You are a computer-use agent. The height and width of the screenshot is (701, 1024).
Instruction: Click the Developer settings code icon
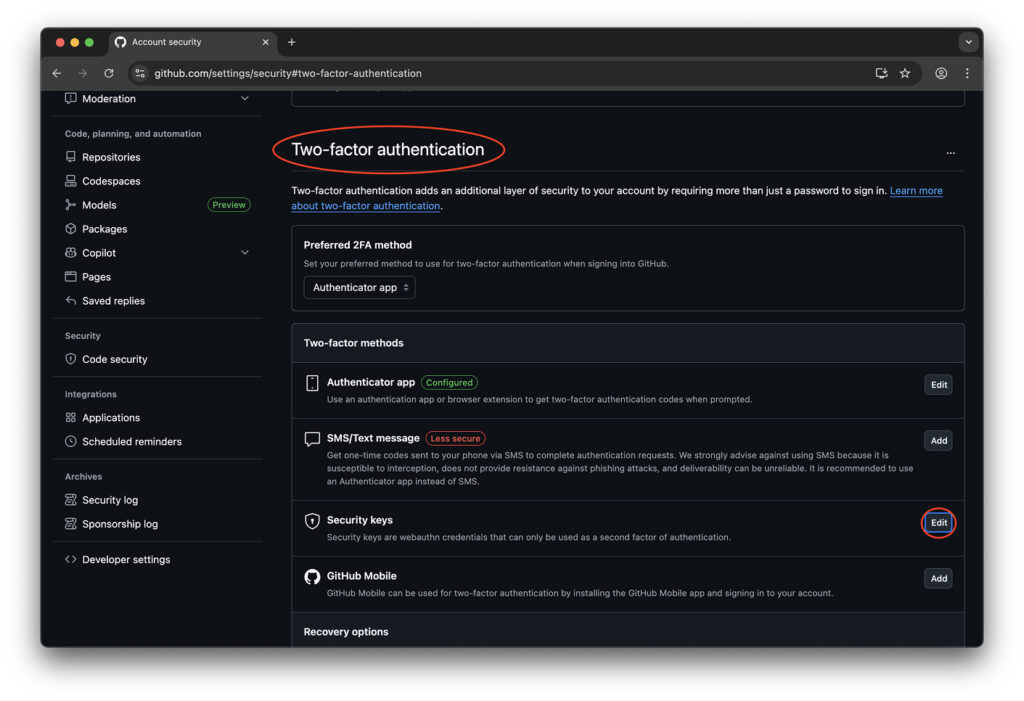tap(71, 559)
